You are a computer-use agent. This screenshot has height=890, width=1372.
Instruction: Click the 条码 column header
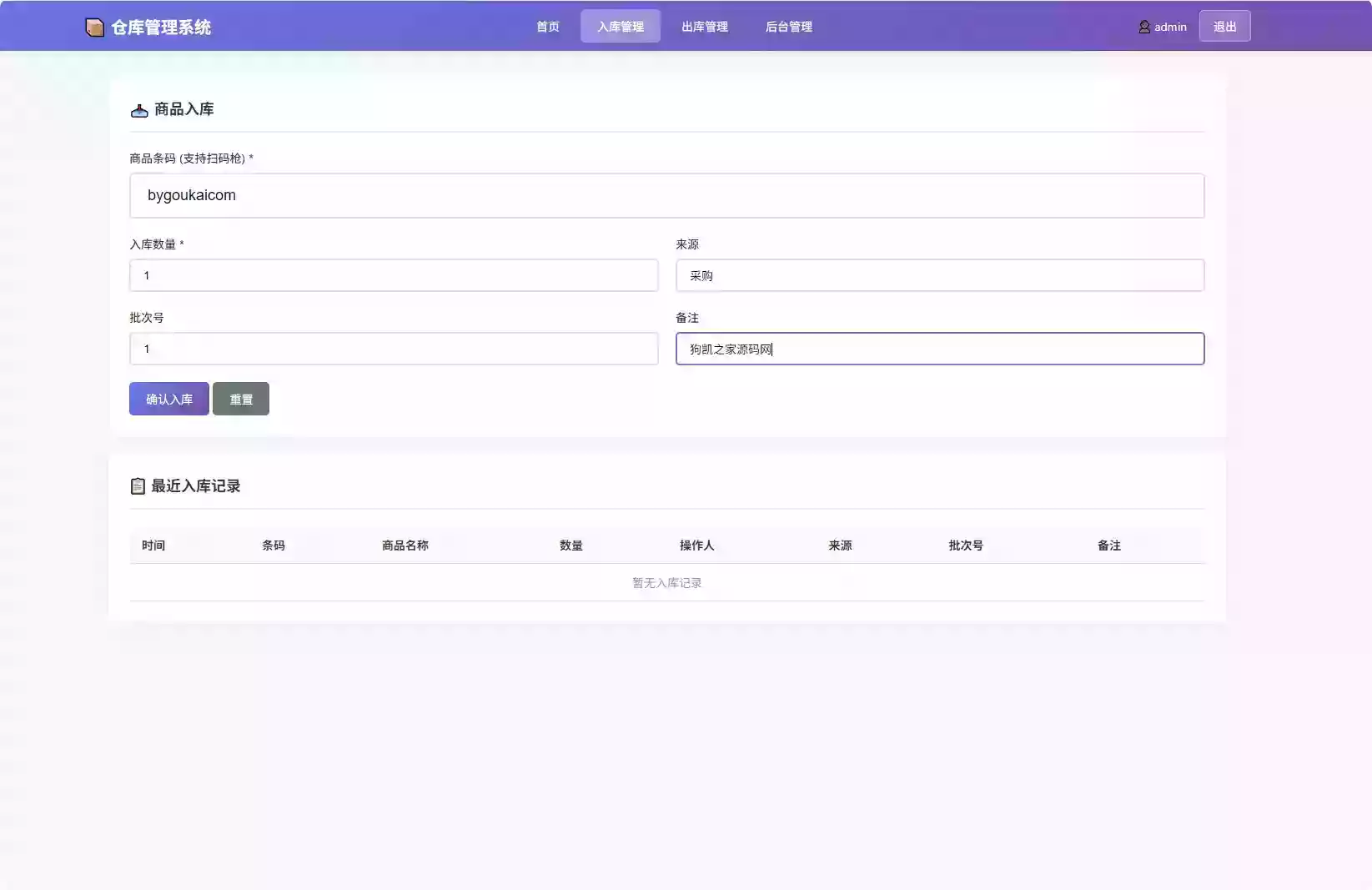[x=274, y=546]
